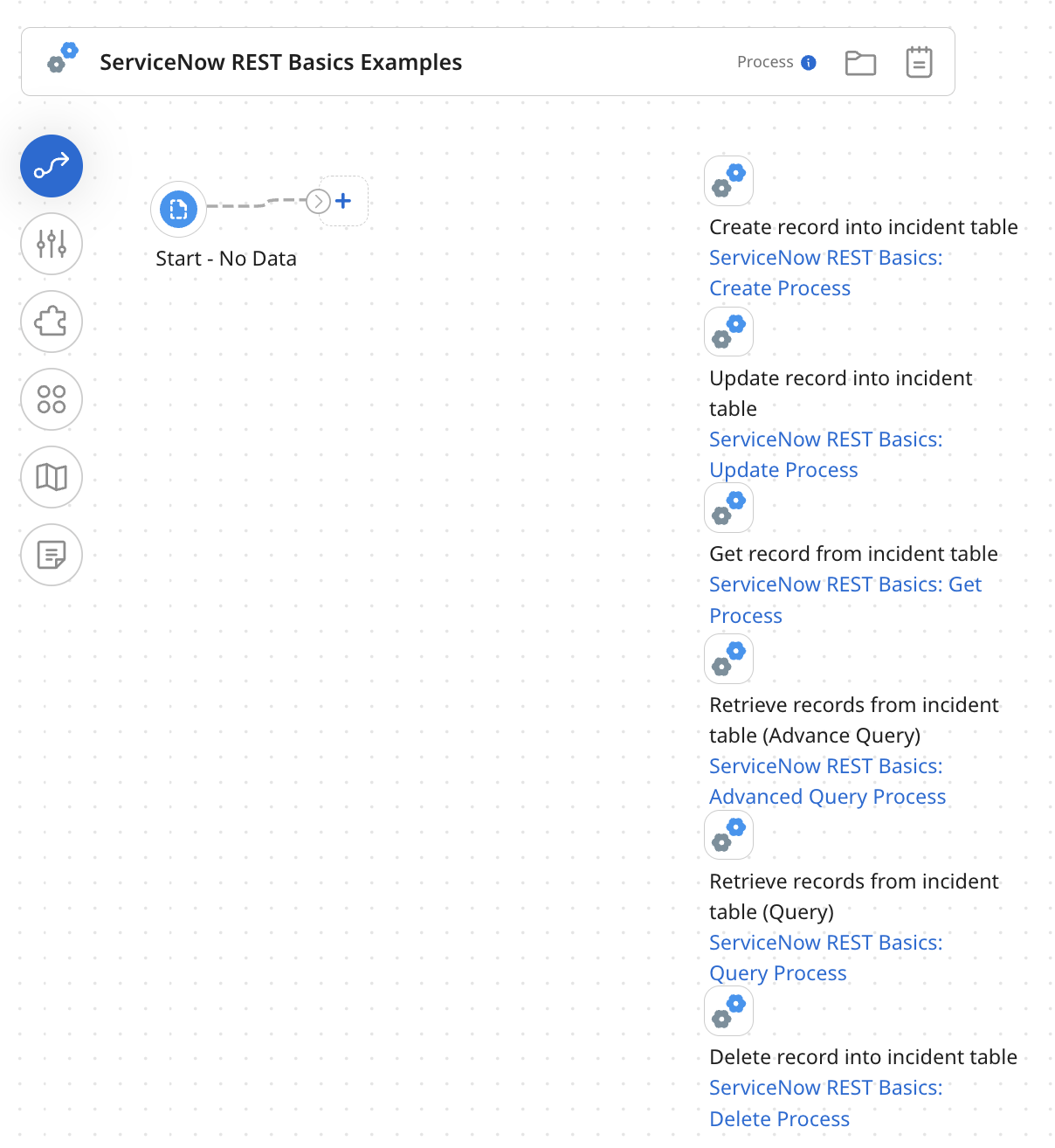Image resolution: width=1055 pixels, height=1148 pixels.
Task: Open the apps grid panel in the sidebar
Action: pos(51,399)
